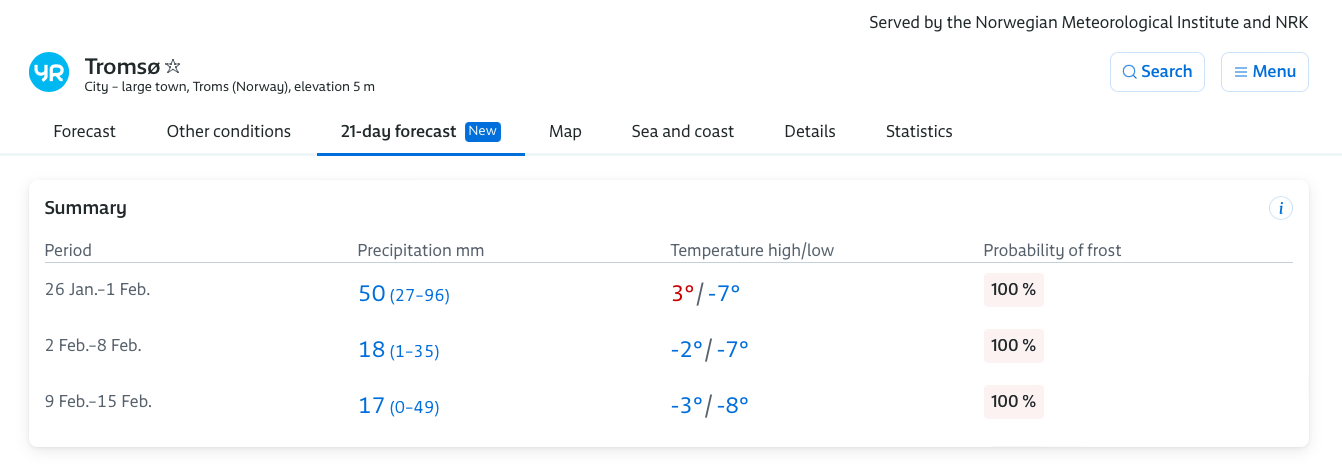1342x466 pixels.
Task: Click the 100 % frost badge for 9 Feb.–15 Feb.
Action: [x=1013, y=402]
